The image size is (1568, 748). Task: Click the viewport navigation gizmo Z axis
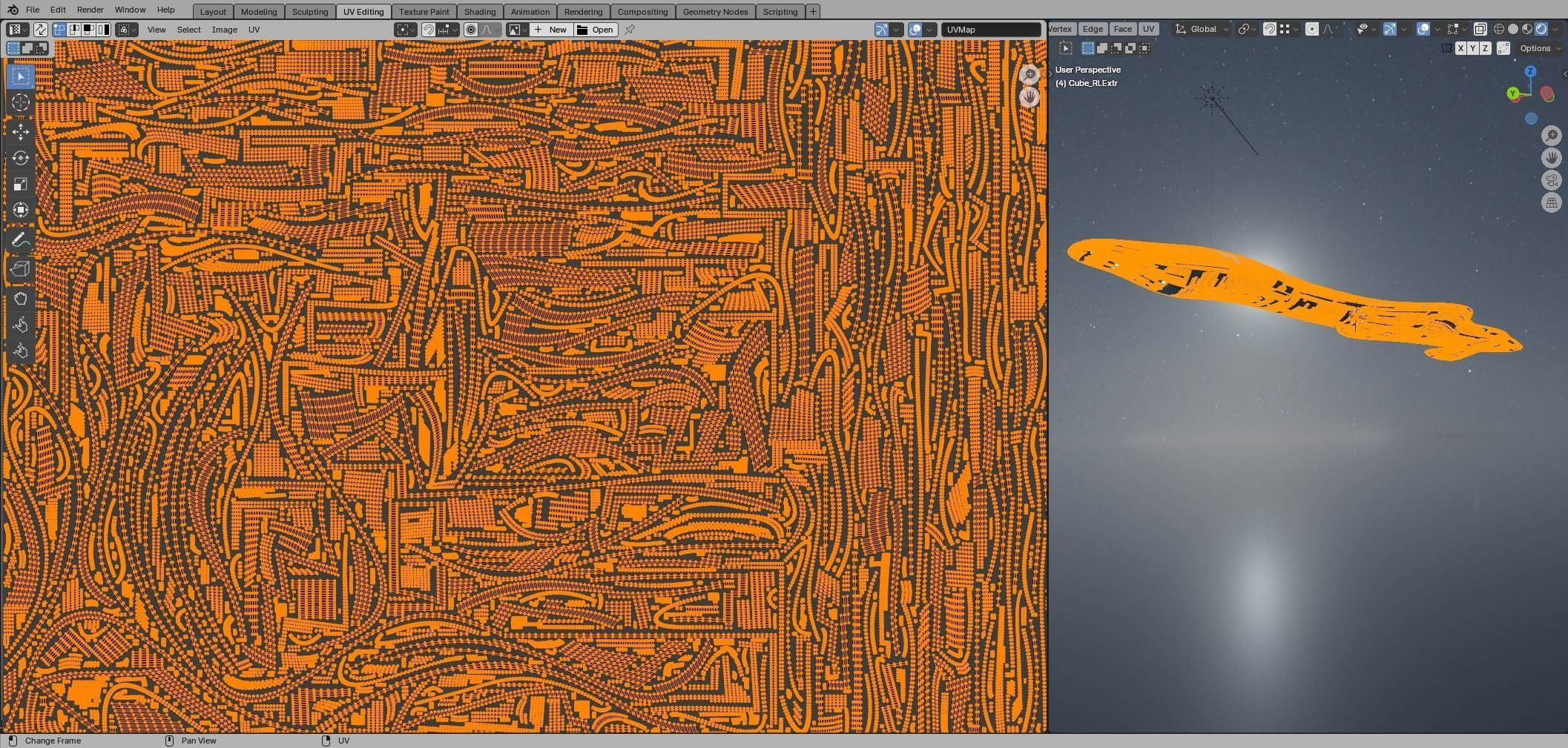tap(1529, 71)
